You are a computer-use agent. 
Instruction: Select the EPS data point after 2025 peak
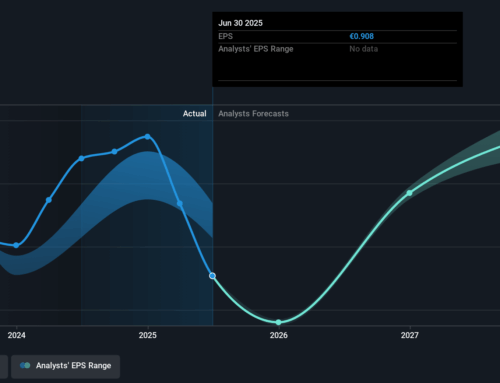pos(180,203)
